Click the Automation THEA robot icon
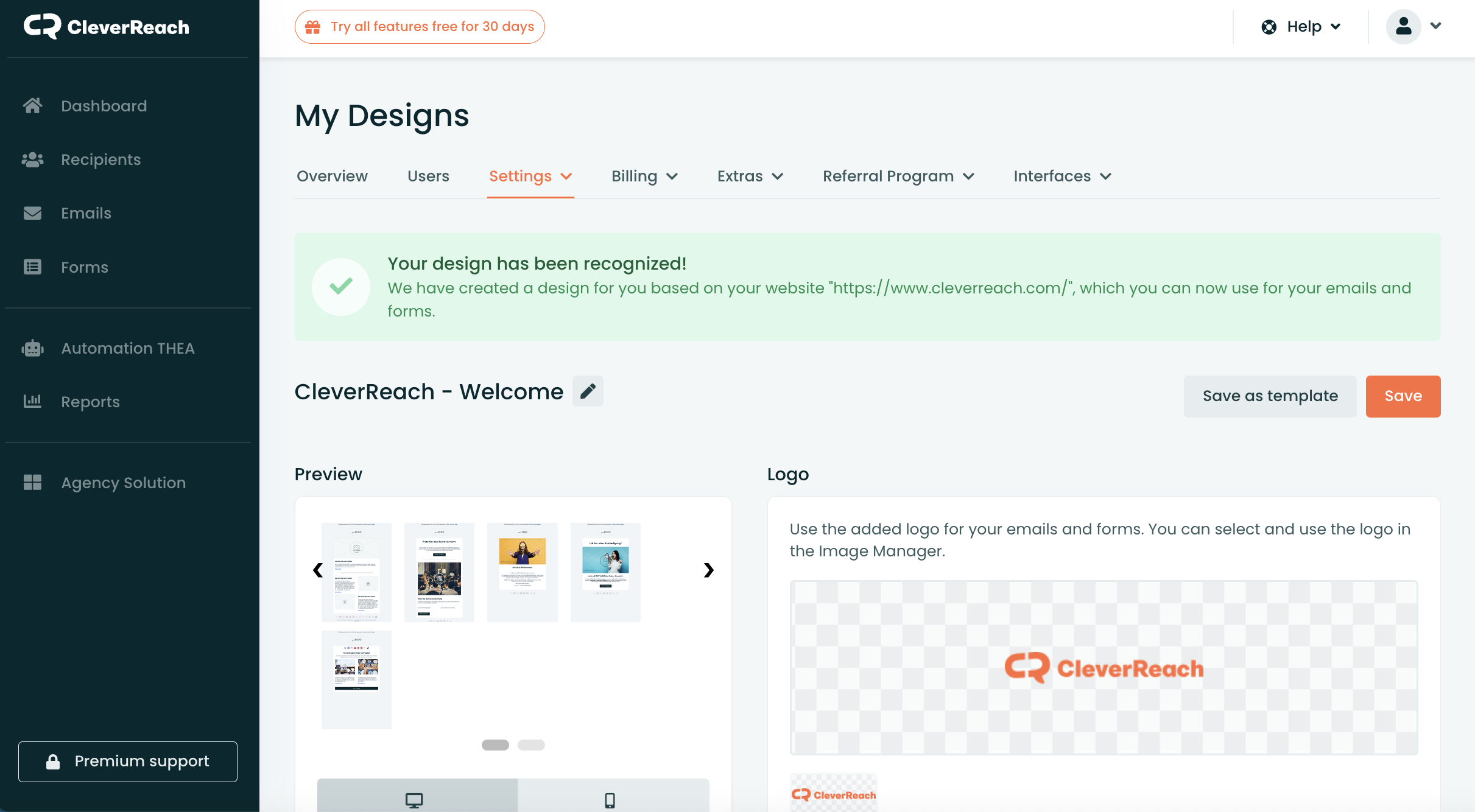1475x812 pixels. 32,348
